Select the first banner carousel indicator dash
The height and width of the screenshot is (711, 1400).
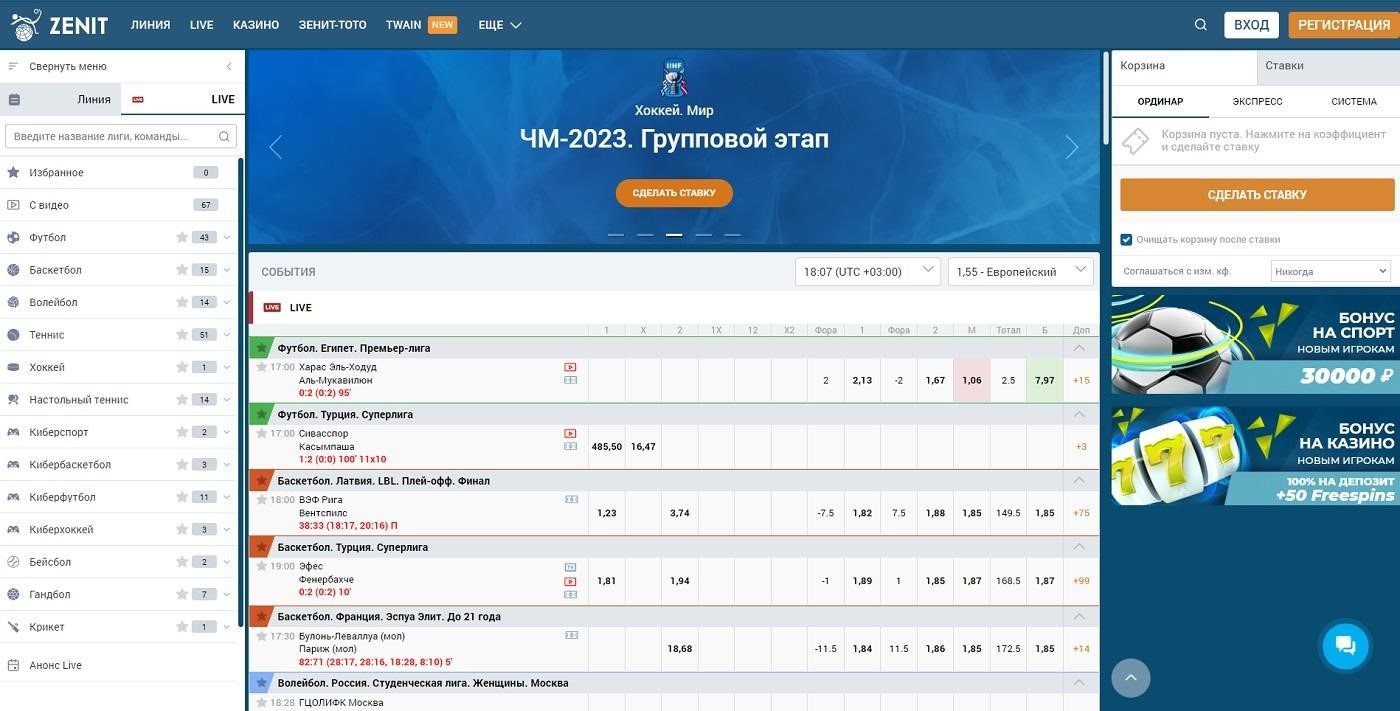tap(616, 235)
